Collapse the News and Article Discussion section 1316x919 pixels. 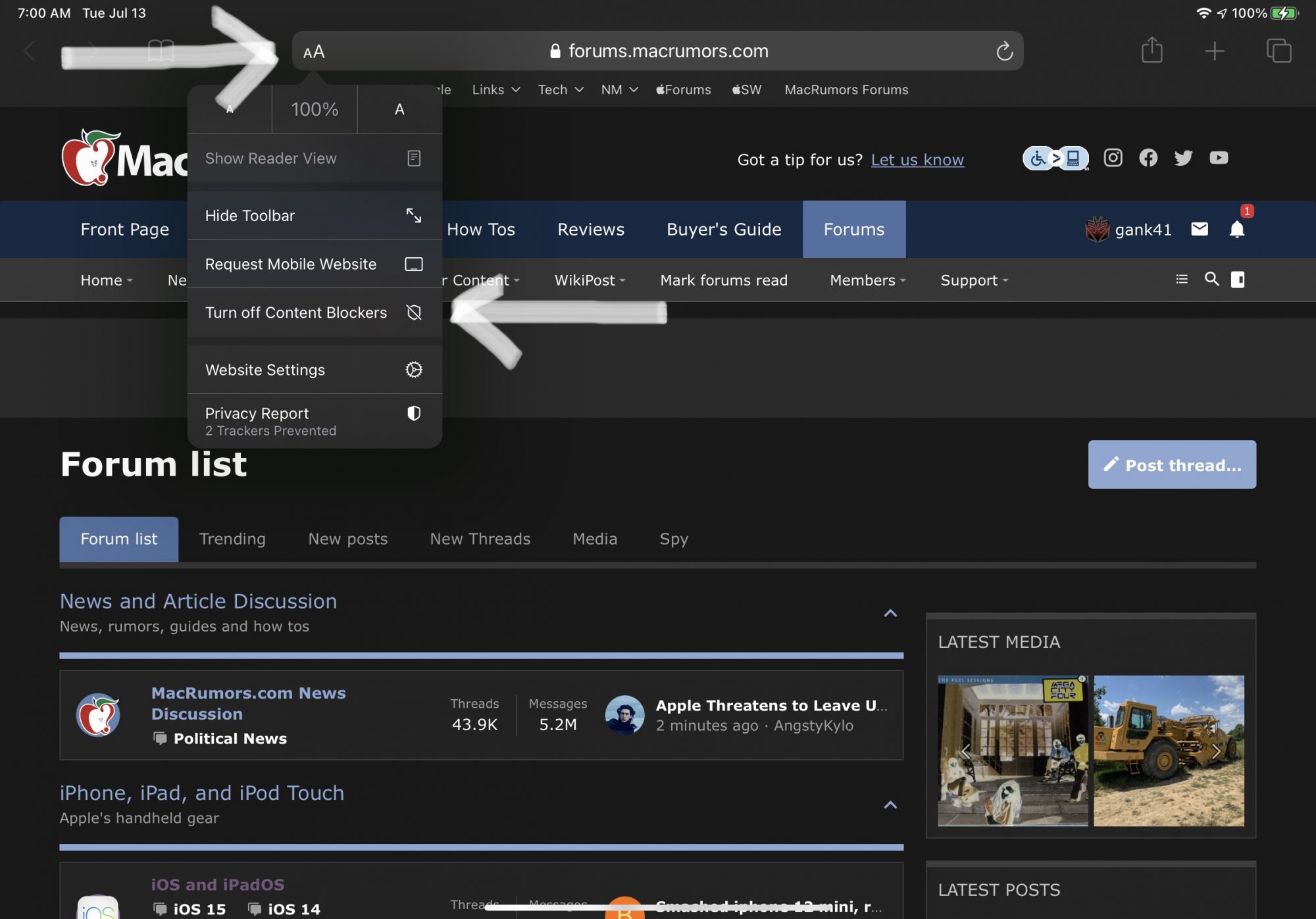[890, 613]
